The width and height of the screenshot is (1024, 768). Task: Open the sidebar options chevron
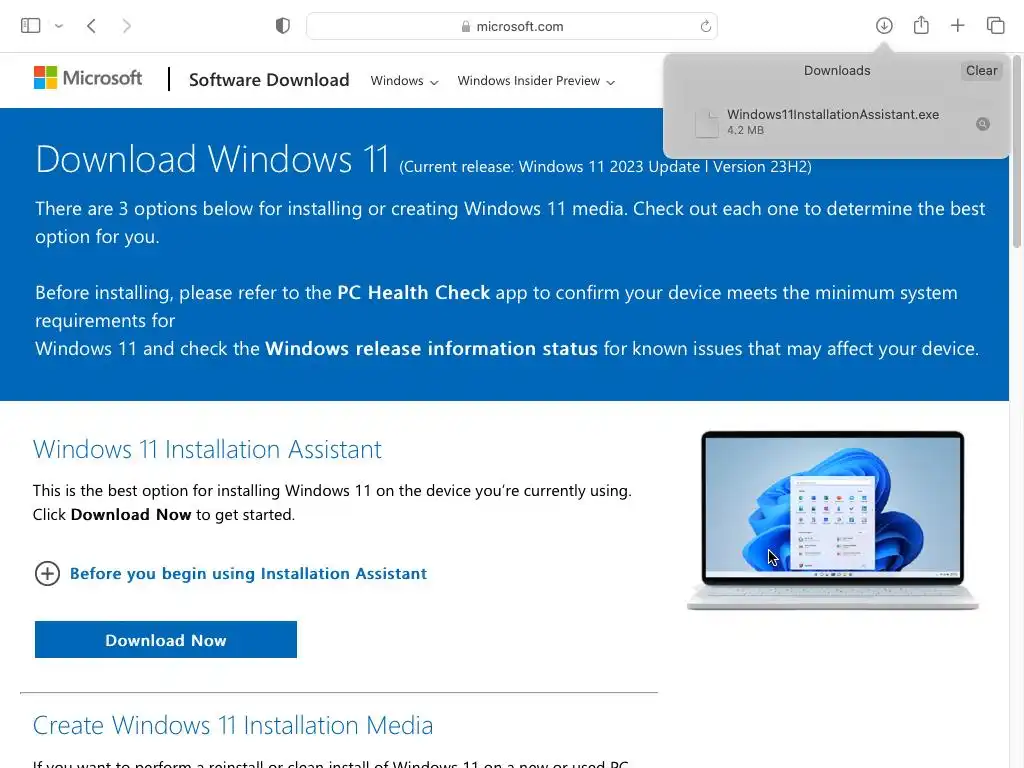click(59, 26)
